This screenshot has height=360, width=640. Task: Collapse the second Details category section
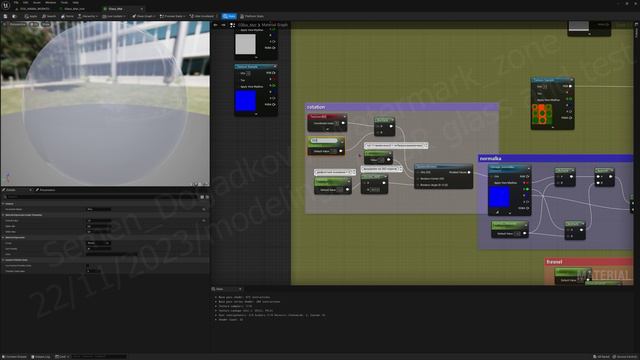coord(3,215)
